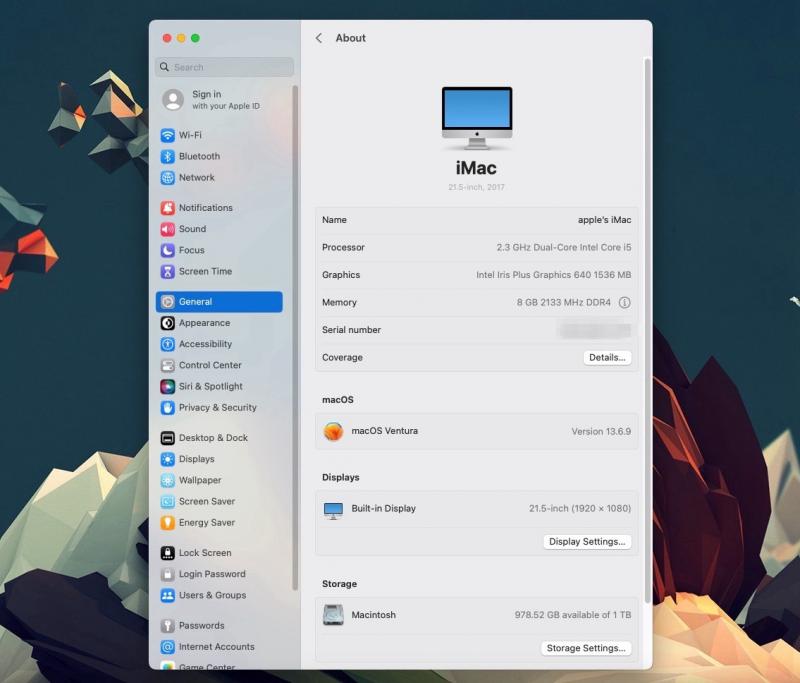Click the Sound speaker icon
The height and width of the screenshot is (683, 800).
(x=167, y=229)
